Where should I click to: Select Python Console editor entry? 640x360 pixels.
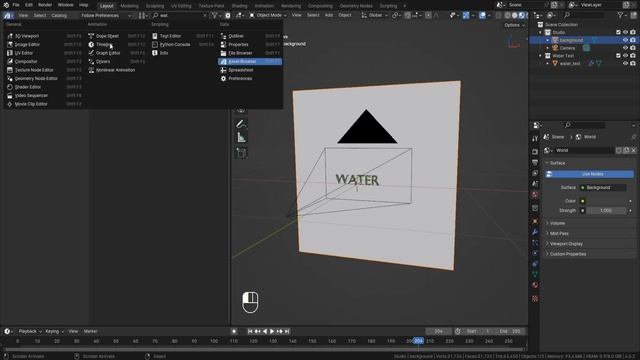pyautogui.click(x=182, y=44)
